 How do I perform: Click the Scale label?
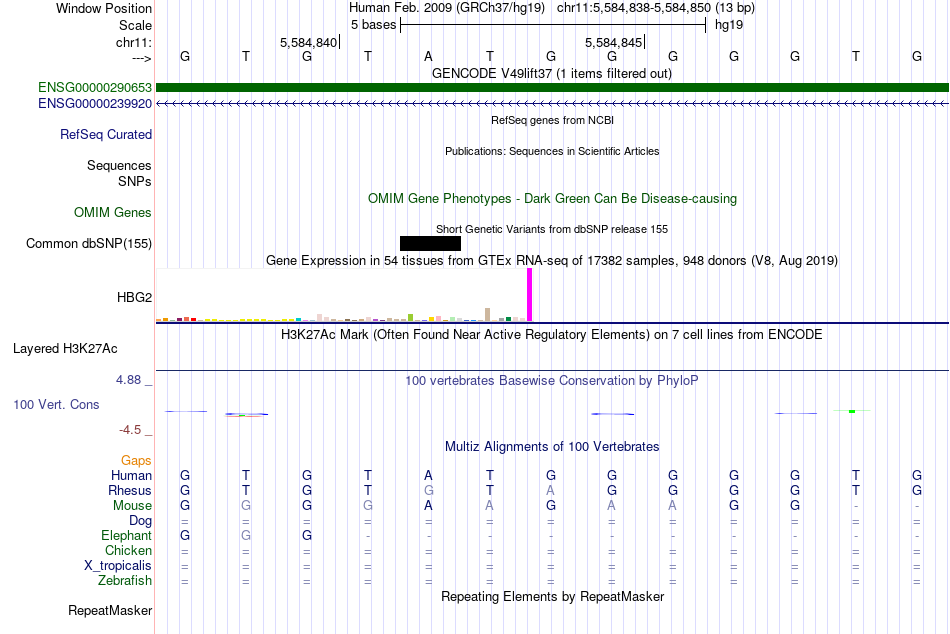point(136,25)
